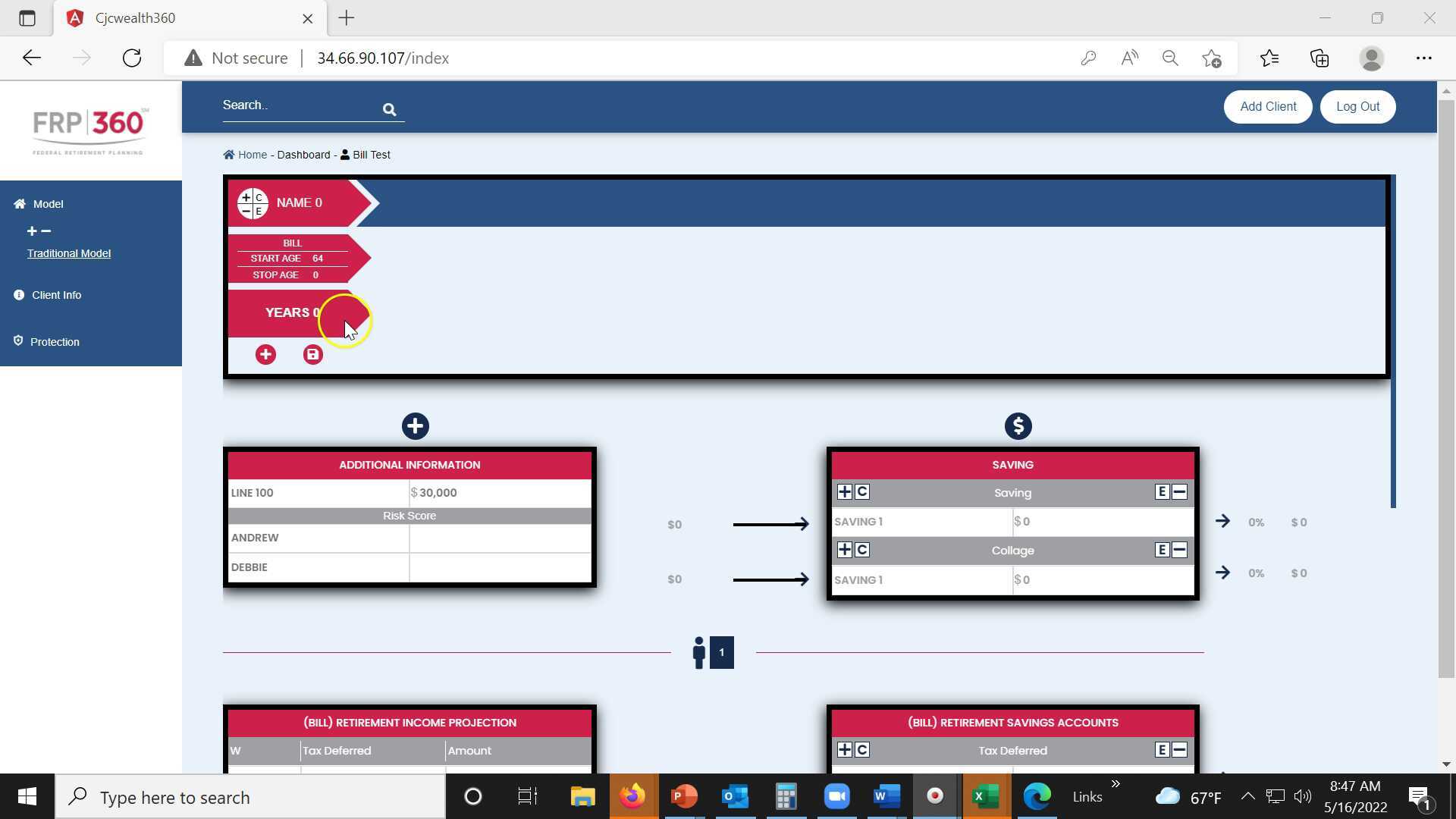Click the red plus circle under YEARS
This screenshot has height=819, width=1456.
click(x=265, y=355)
